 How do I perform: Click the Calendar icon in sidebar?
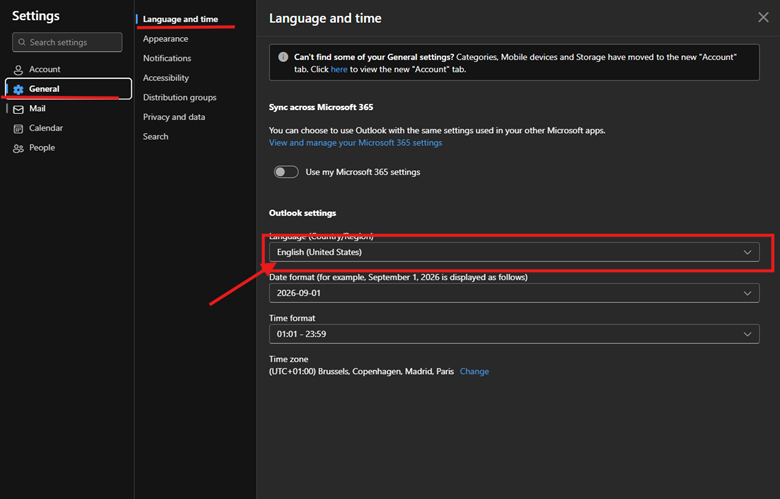(18, 129)
